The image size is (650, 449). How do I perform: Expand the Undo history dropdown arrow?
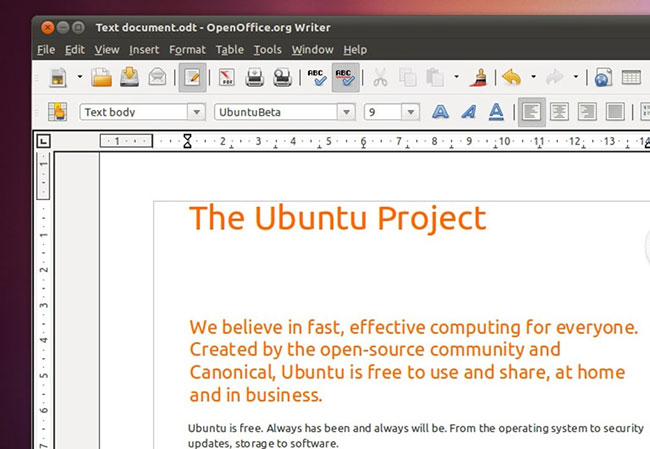point(534,77)
